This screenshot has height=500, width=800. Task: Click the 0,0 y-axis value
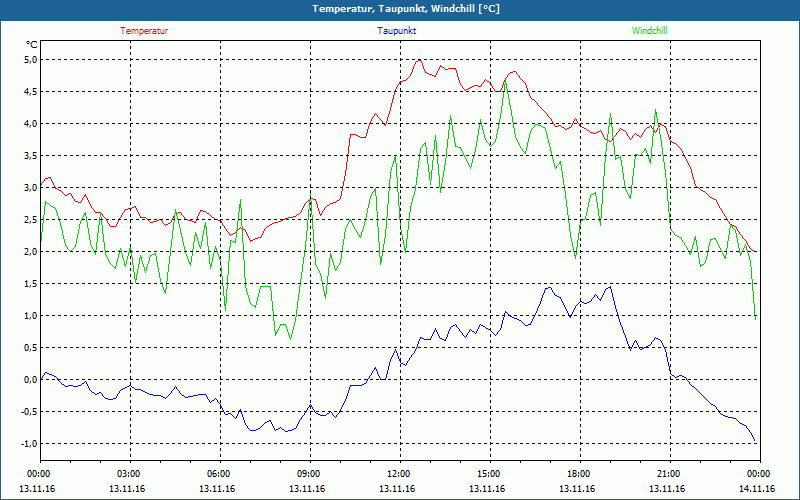tap(31, 380)
